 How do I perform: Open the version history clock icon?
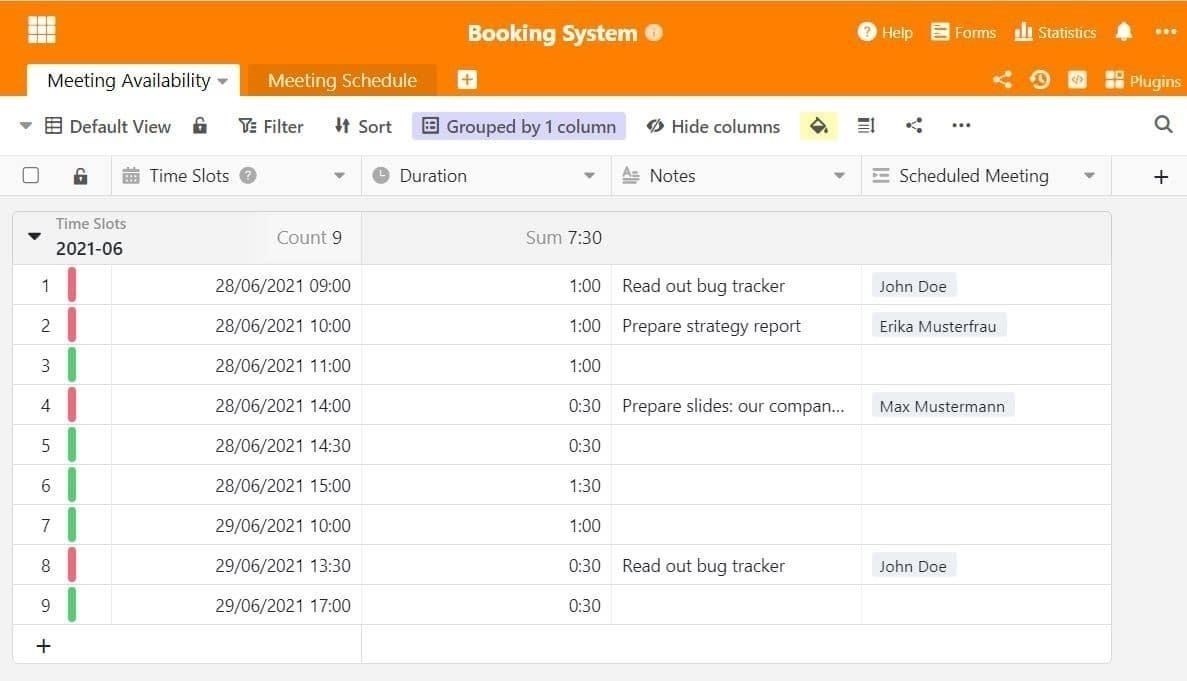pyautogui.click(x=1040, y=79)
